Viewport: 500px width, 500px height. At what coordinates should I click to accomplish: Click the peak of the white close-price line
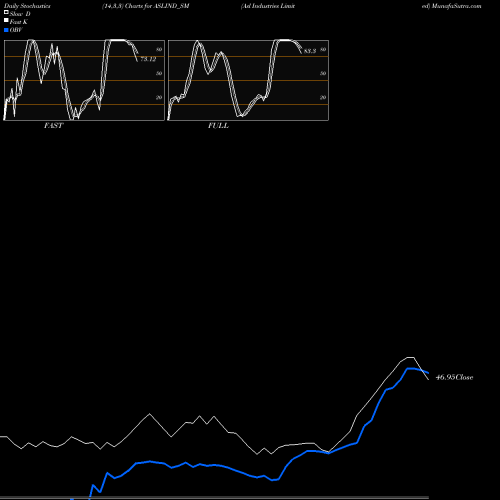coord(411,357)
